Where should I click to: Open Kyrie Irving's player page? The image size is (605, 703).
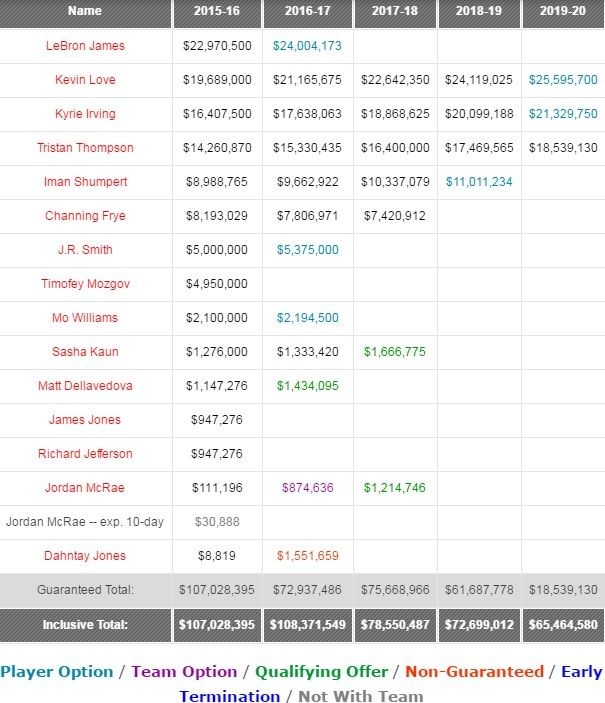tap(85, 114)
